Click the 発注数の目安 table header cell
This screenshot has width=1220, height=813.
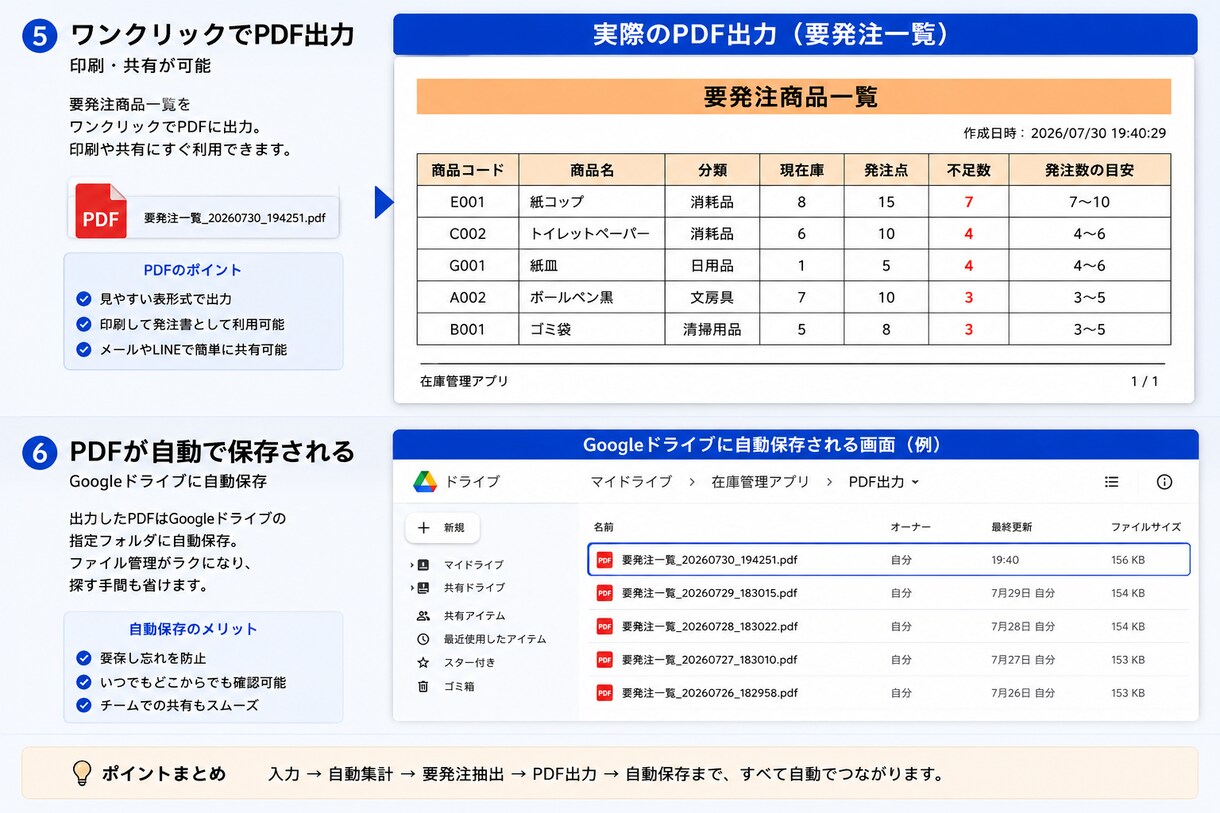pyautogui.click(x=1089, y=170)
